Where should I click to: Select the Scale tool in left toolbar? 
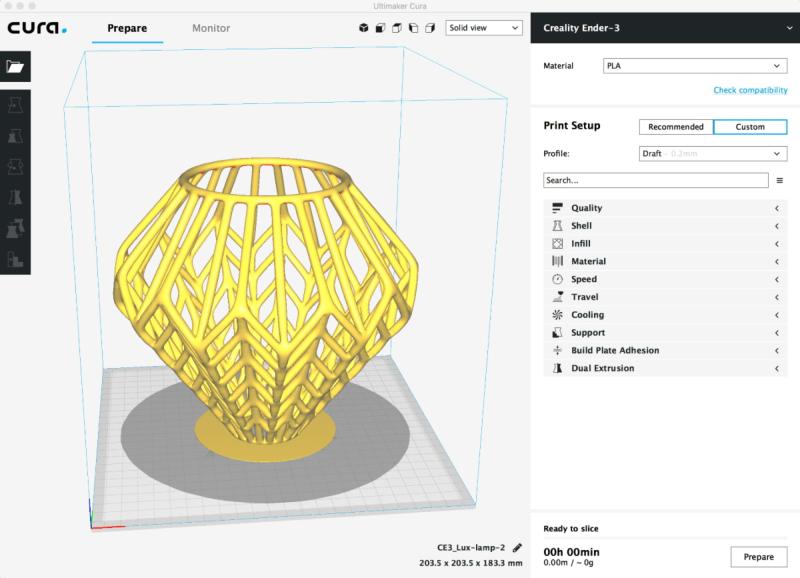[15, 136]
